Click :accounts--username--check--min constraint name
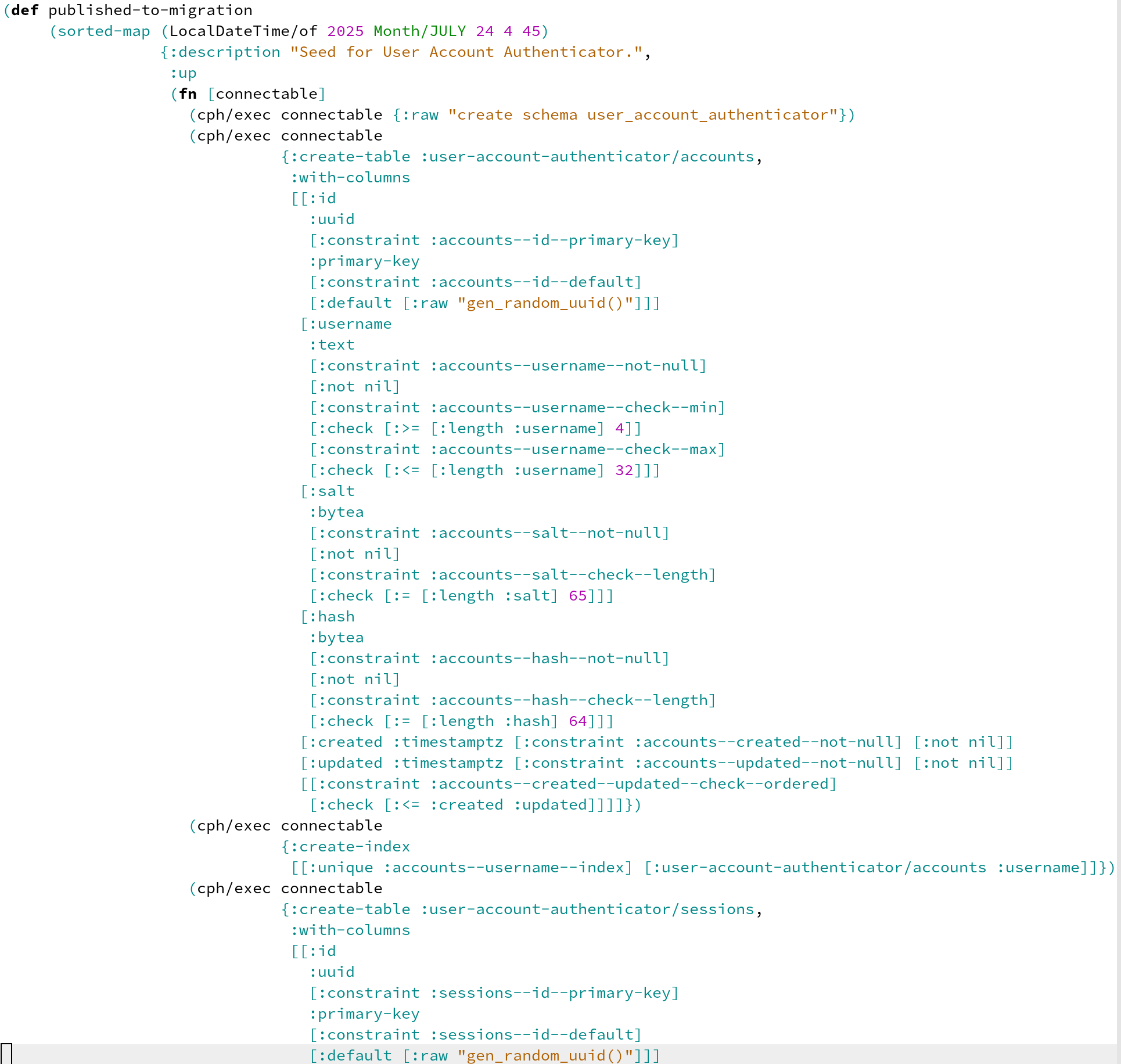This screenshot has width=1121, height=1064. (573, 408)
